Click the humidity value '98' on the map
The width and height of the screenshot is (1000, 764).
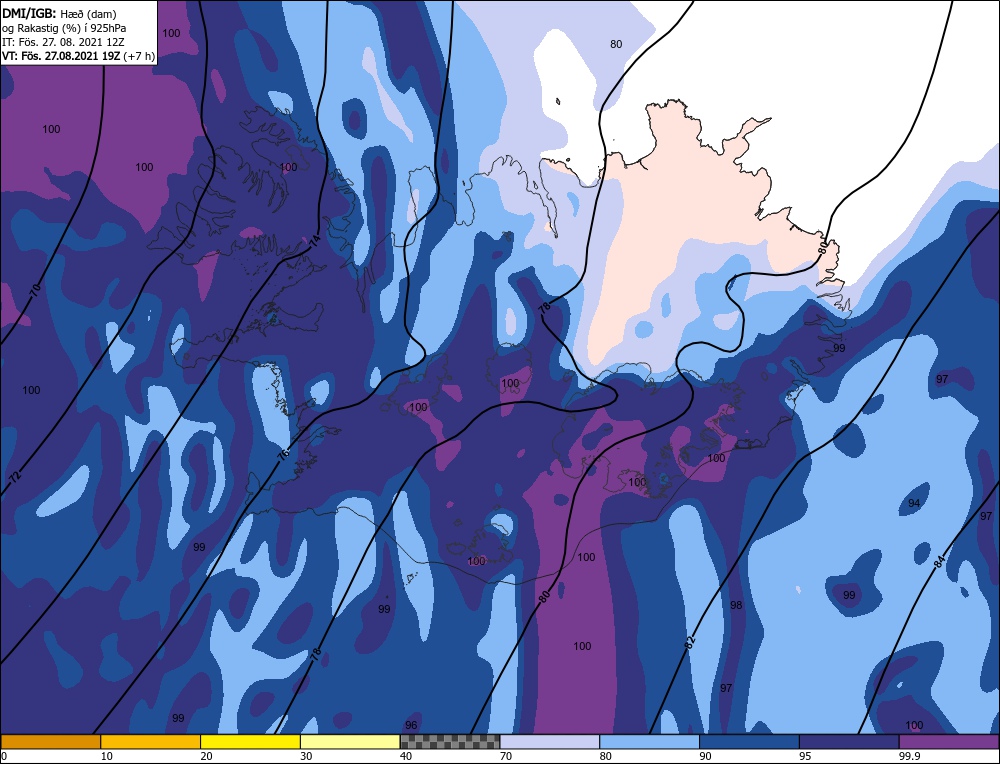(x=736, y=605)
